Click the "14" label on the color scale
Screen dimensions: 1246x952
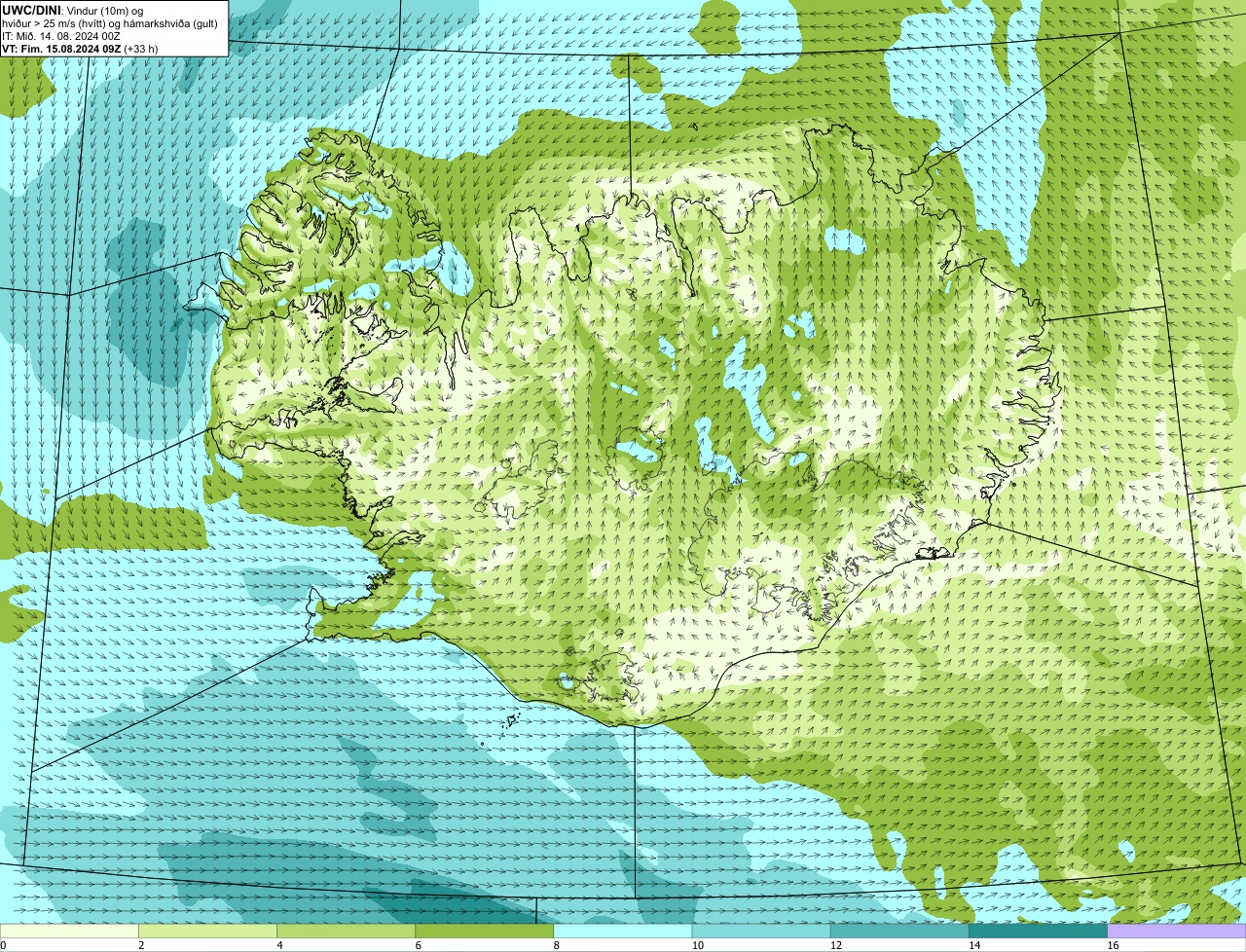[x=974, y=945]
